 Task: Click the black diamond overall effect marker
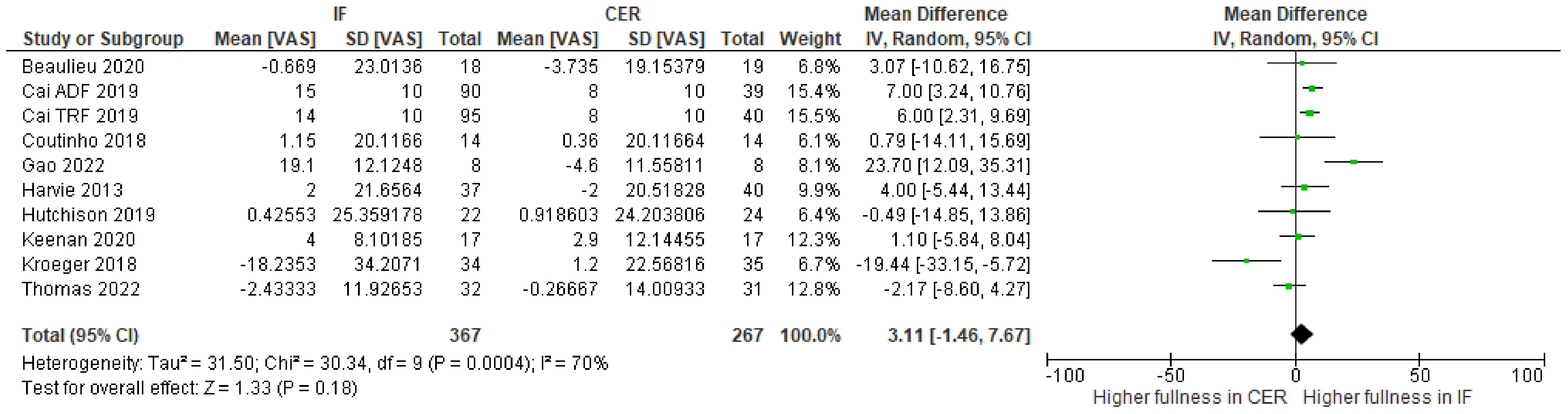click(1301, 334)
